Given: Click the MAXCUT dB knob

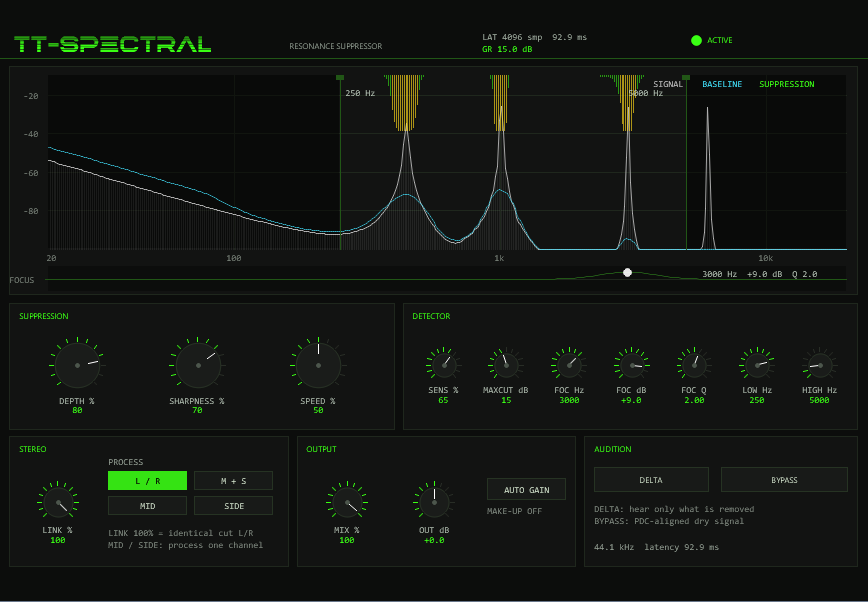Looking at the screenshot, I should [x=506, y=366].
